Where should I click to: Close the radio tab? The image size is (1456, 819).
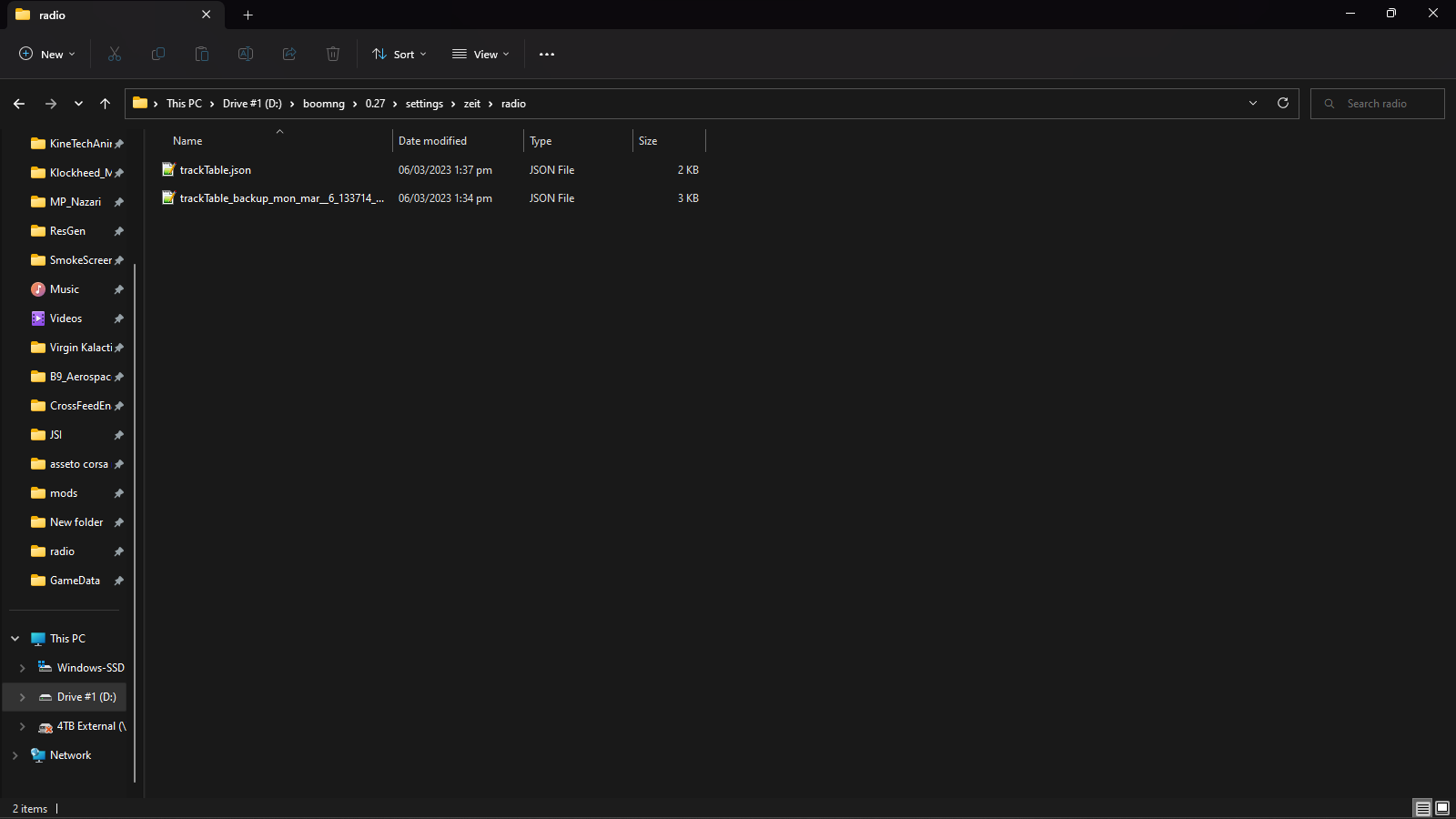pos(207,15)
